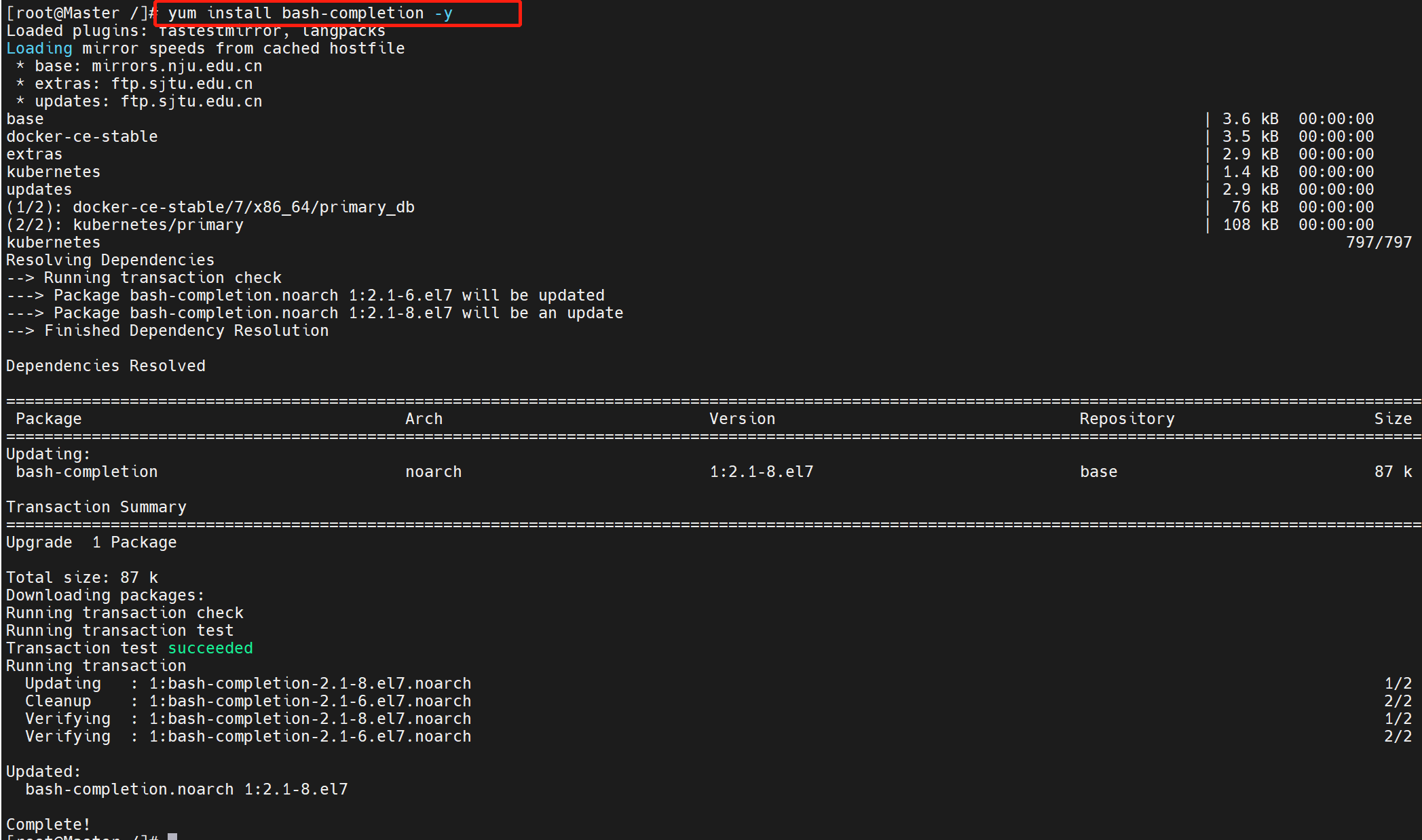Click the 'Size' column header
Image resolution: width=1422 pixels, height=840 pixels.
1392,419
